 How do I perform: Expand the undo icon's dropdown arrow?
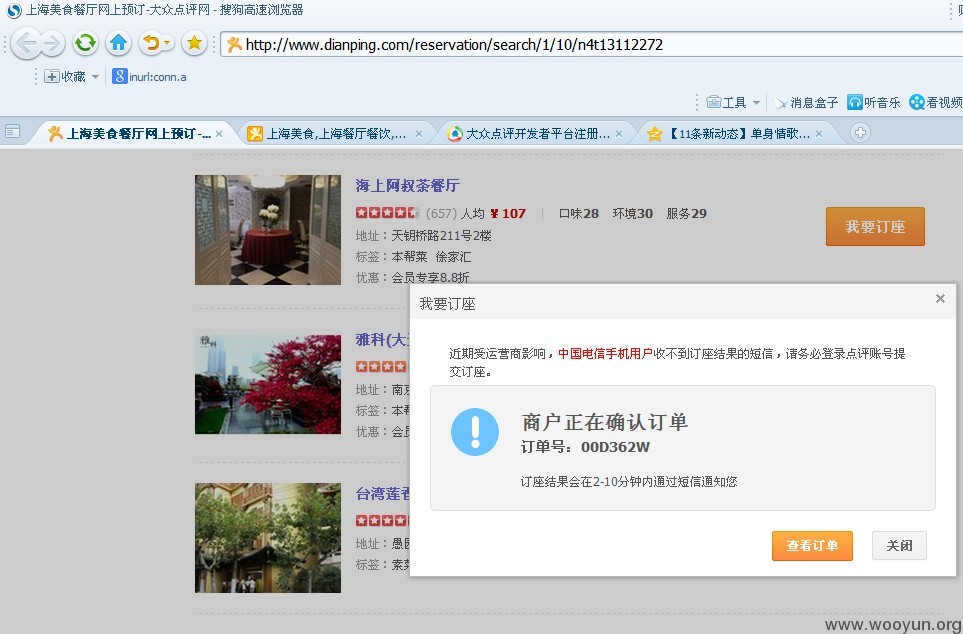(x=168, y=43)
